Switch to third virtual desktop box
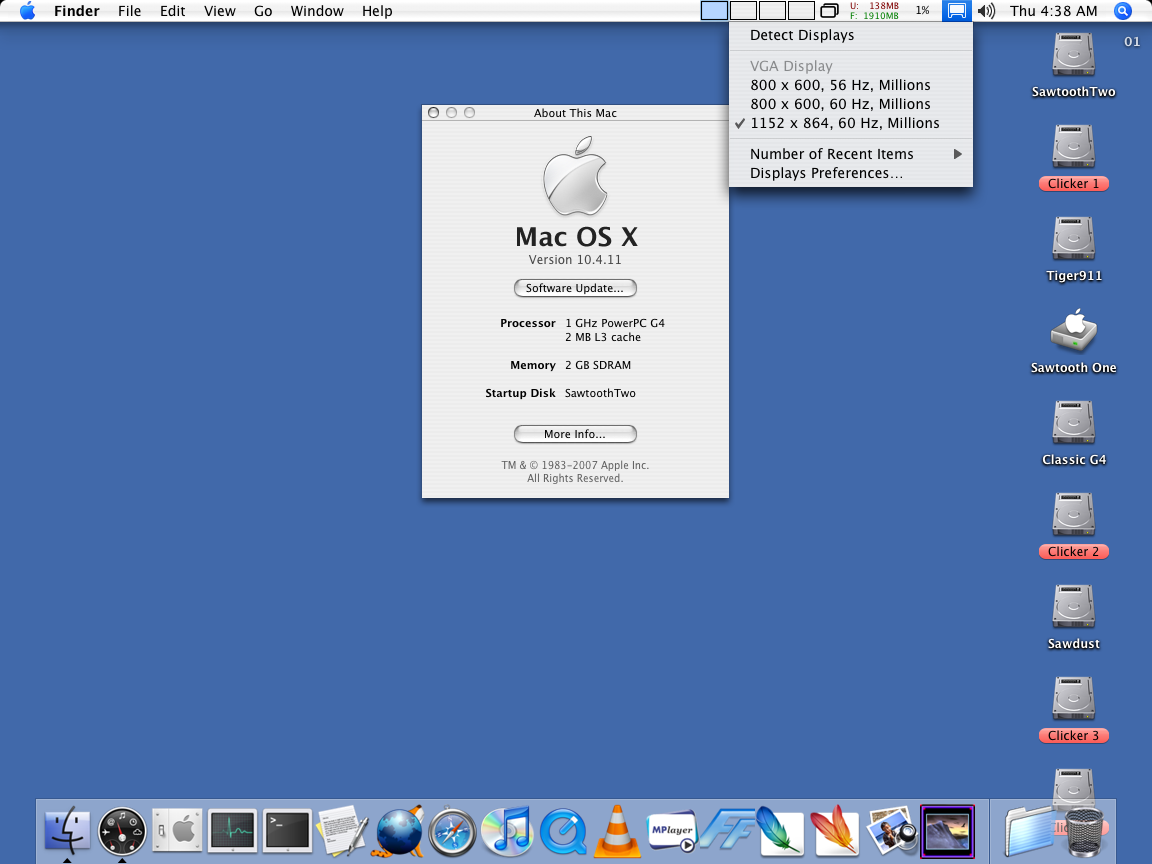Viewport: 1152px width, 864px height. click(771, 11)
